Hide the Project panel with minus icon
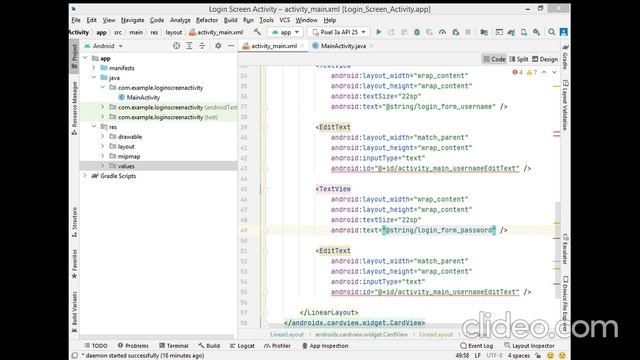 [231, 46]
